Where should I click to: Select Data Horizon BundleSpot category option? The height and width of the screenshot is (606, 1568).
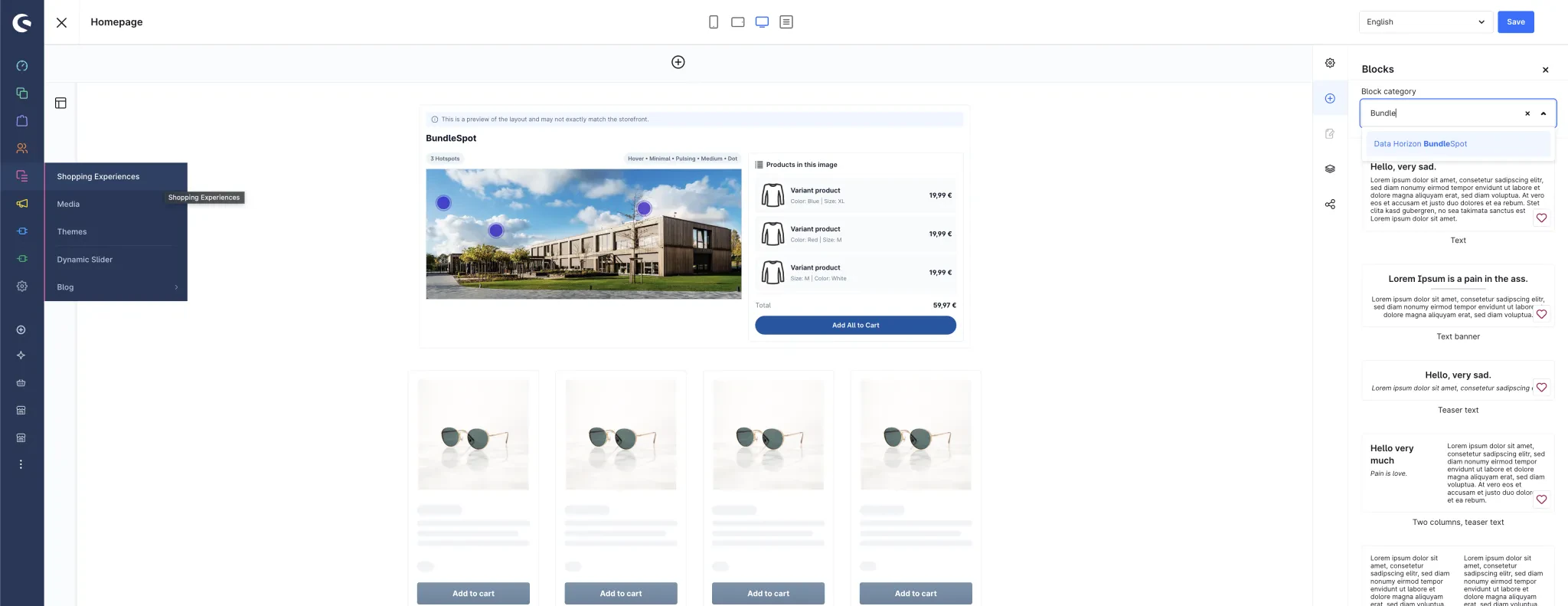(1458, 144)
